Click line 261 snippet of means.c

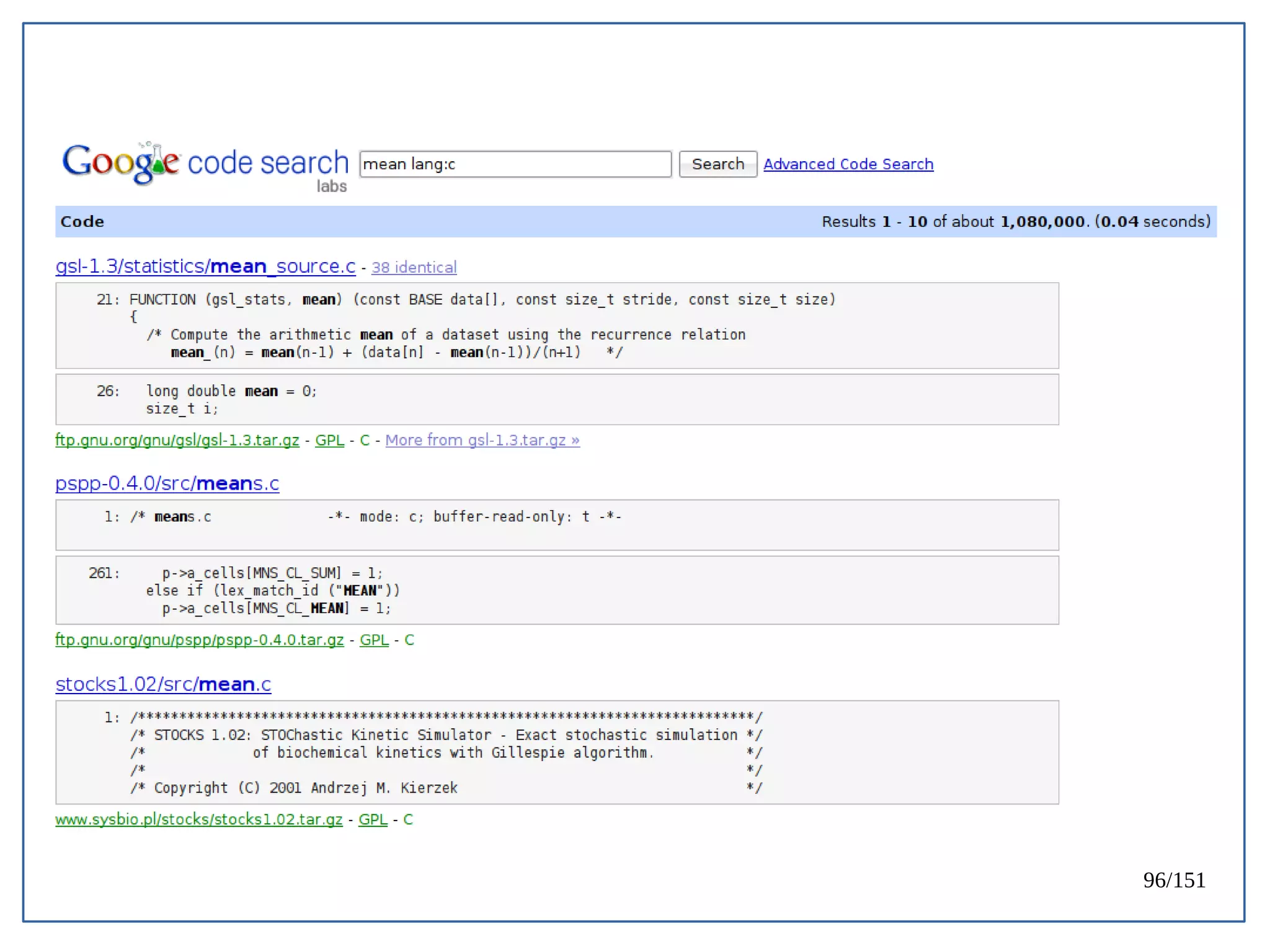556,590
